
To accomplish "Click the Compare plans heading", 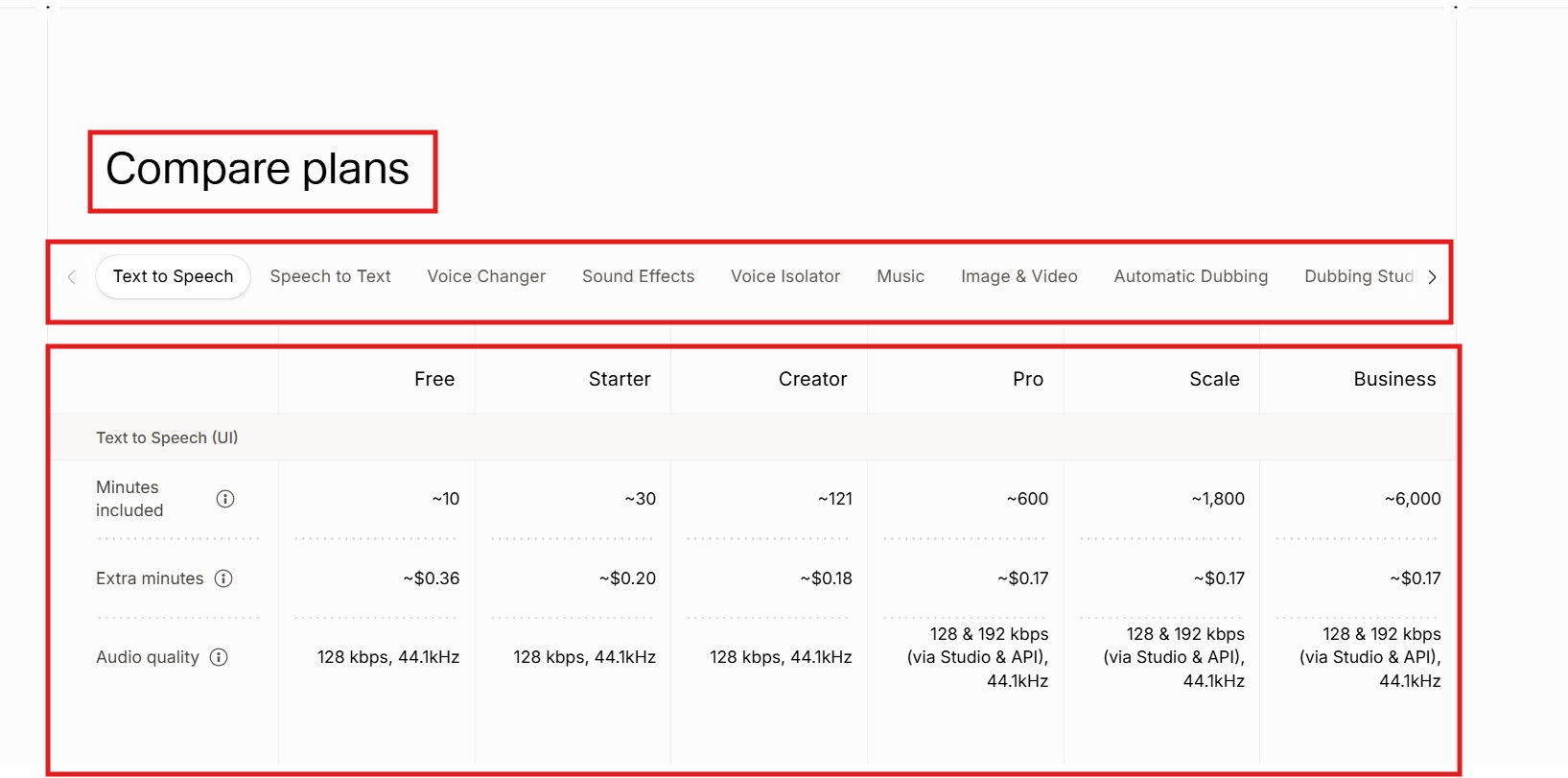I will pos(258,169).
